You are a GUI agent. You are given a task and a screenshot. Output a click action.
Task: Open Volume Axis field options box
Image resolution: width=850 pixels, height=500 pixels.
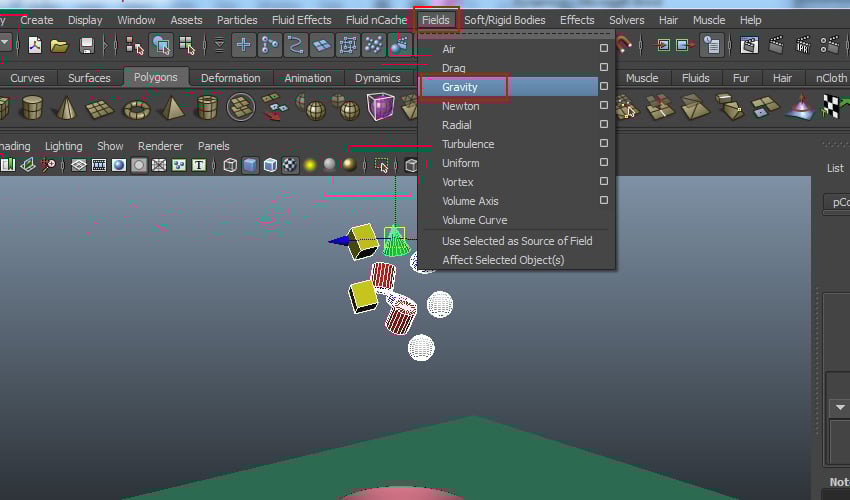(x=603, y=200)
